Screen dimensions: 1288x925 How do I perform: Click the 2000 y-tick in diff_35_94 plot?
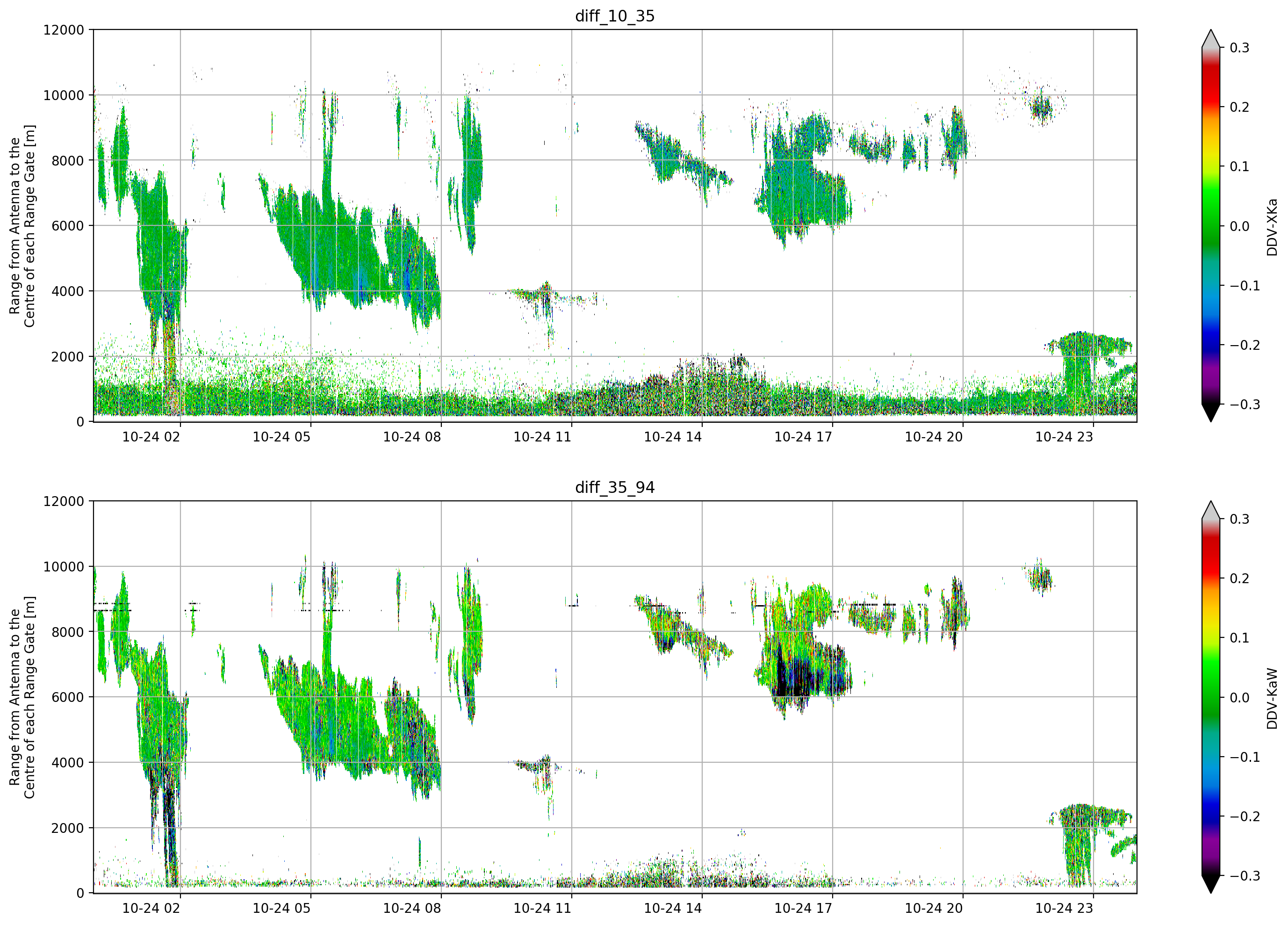(68, 828)
